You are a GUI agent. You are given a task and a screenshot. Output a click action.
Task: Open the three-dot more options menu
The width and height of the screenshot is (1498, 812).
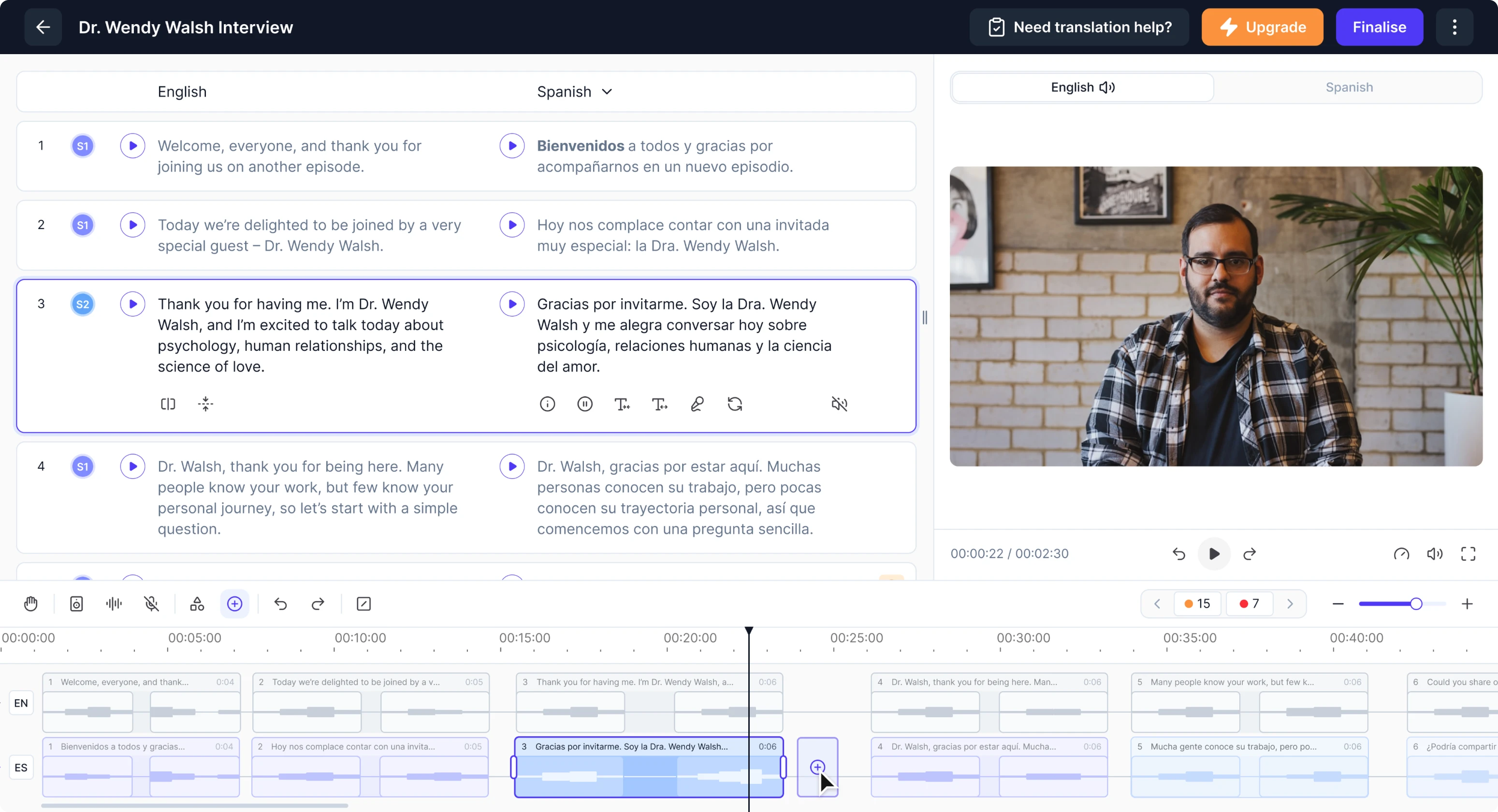coord(1454,28)
